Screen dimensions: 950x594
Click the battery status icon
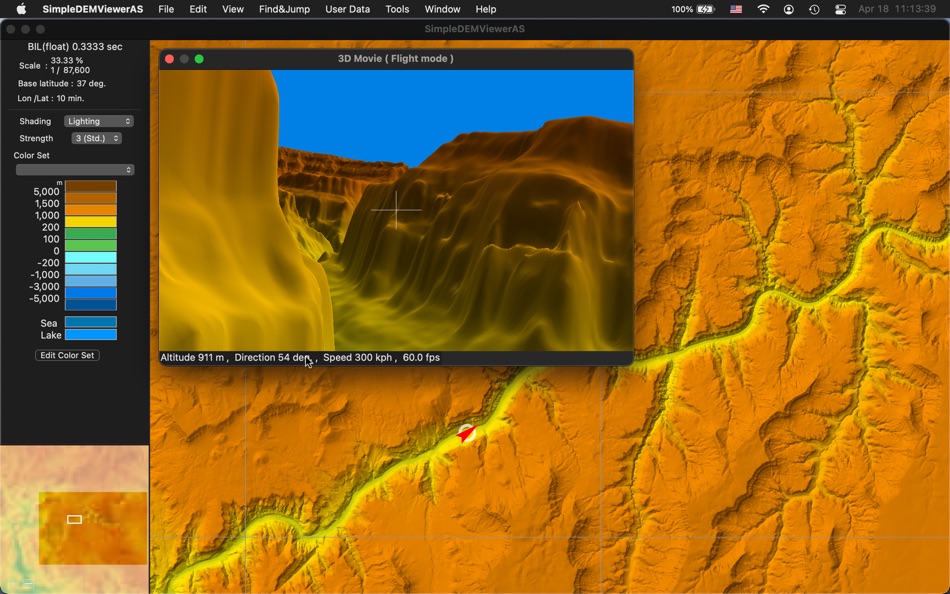(705, 9)
